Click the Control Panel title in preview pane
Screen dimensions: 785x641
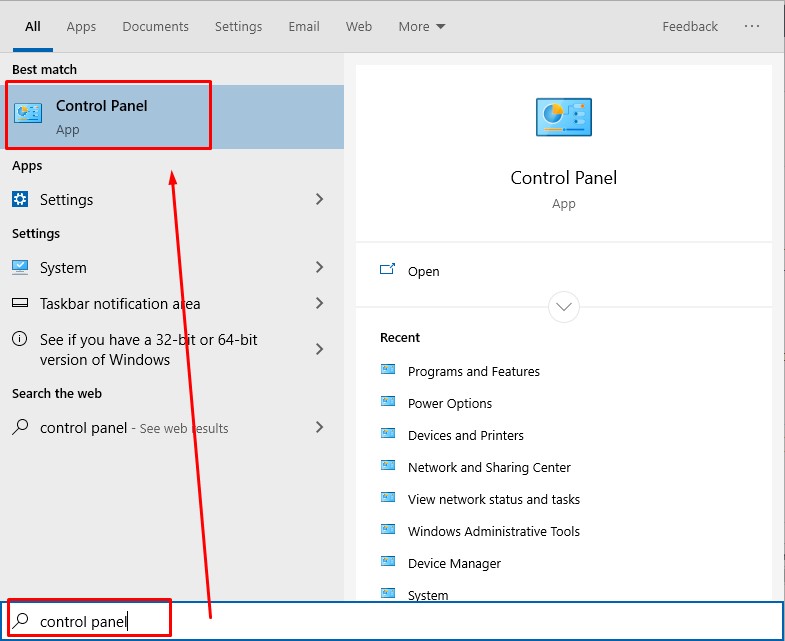[x=564, y=178]
